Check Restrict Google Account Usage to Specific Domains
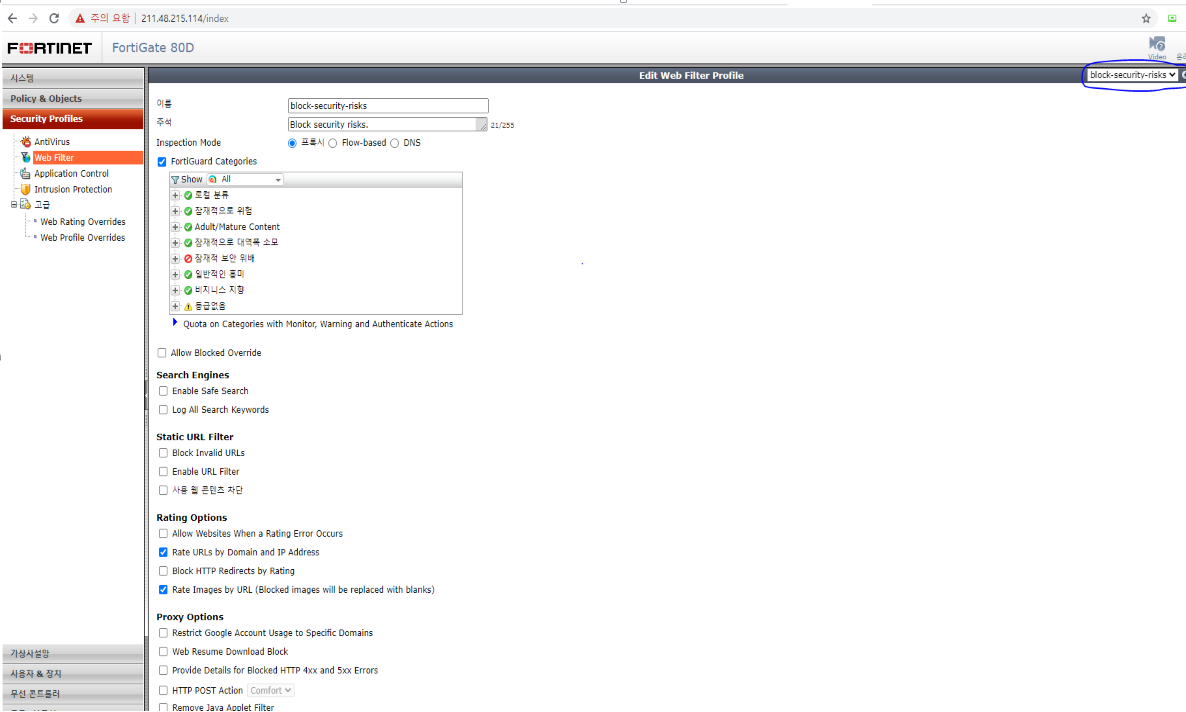This screenshot has width=1186, height=712. coord(163,633)
